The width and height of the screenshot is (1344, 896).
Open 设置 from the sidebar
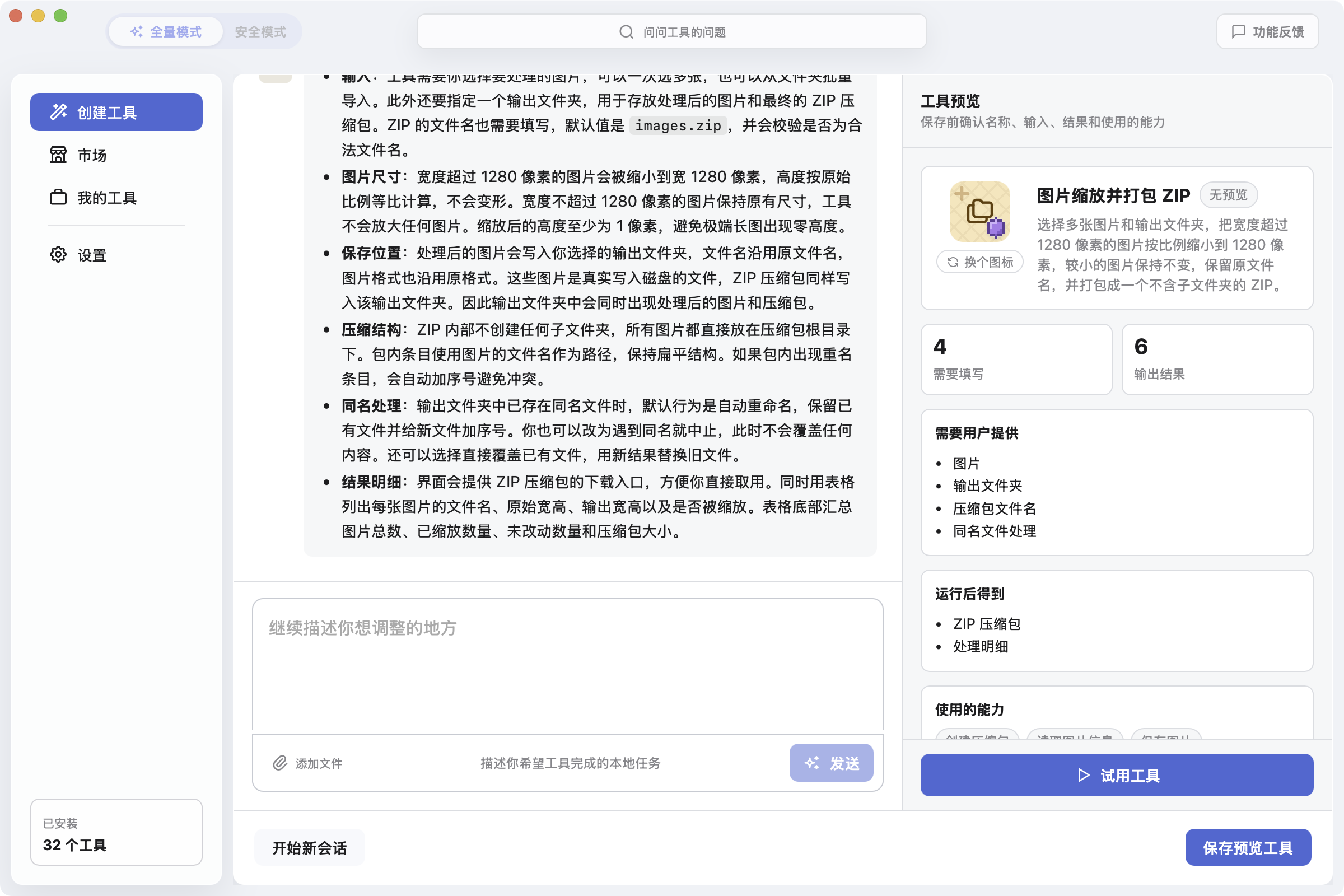point(116,255)
